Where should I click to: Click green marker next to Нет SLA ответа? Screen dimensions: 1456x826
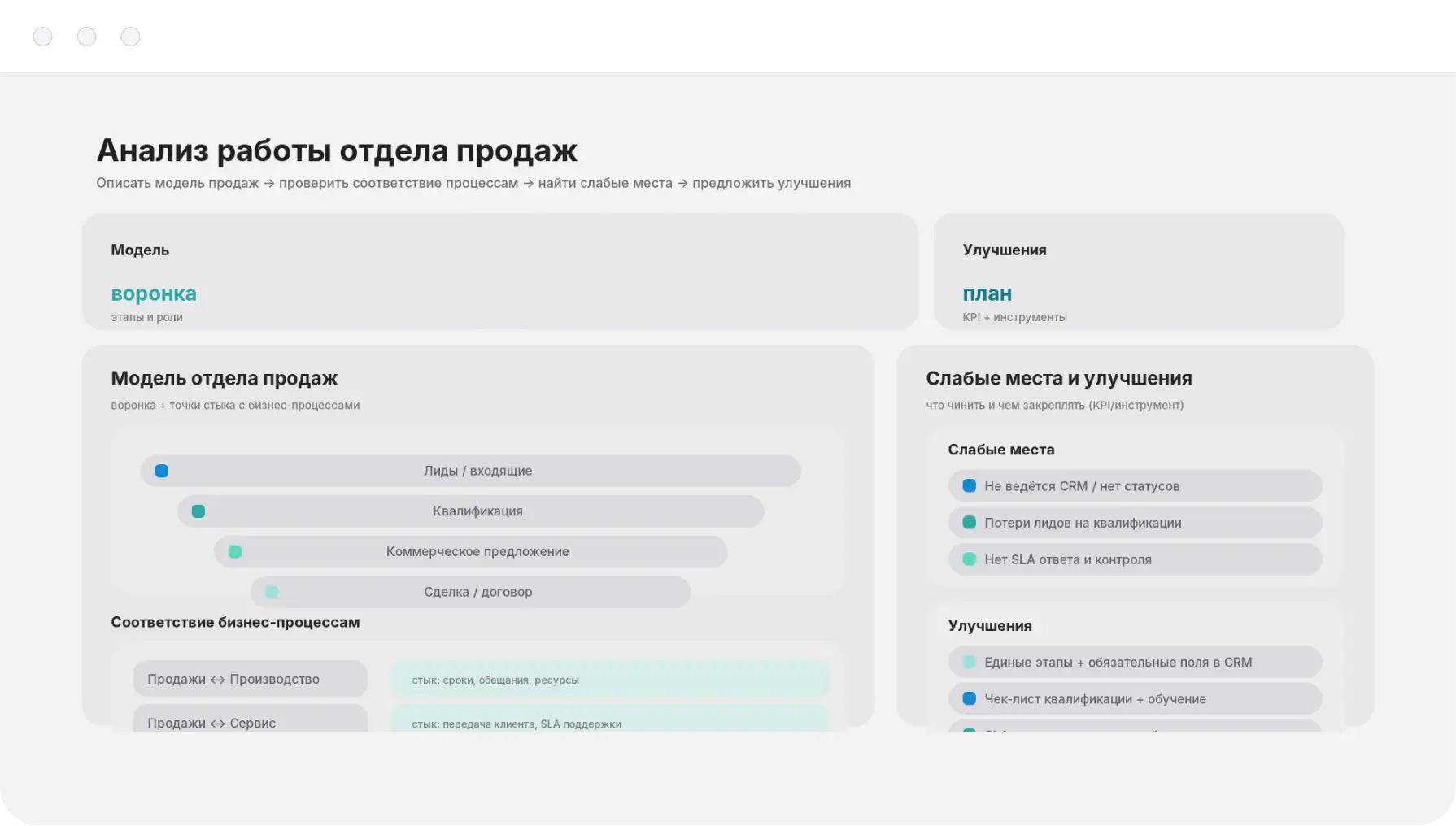(x=970, y=559)
